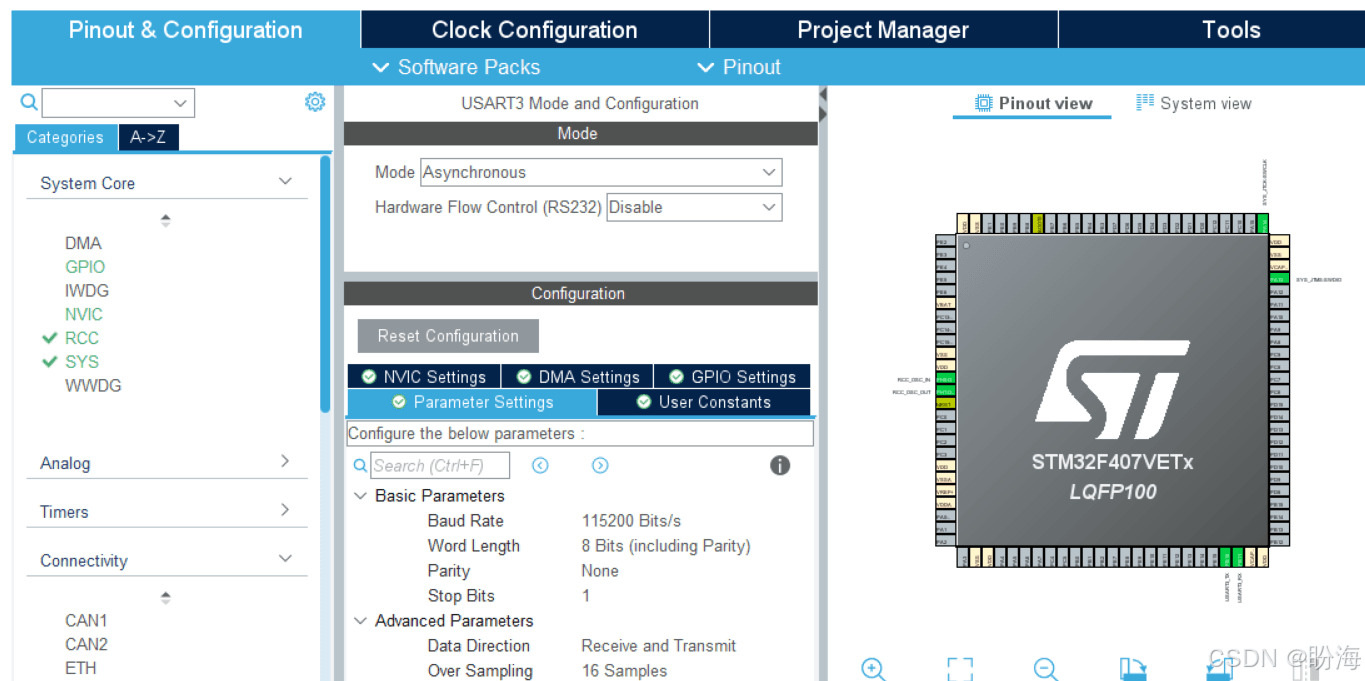Collapse the System Core category
The height and width of the screenshot is (681, 1365).
pos(285,182)
